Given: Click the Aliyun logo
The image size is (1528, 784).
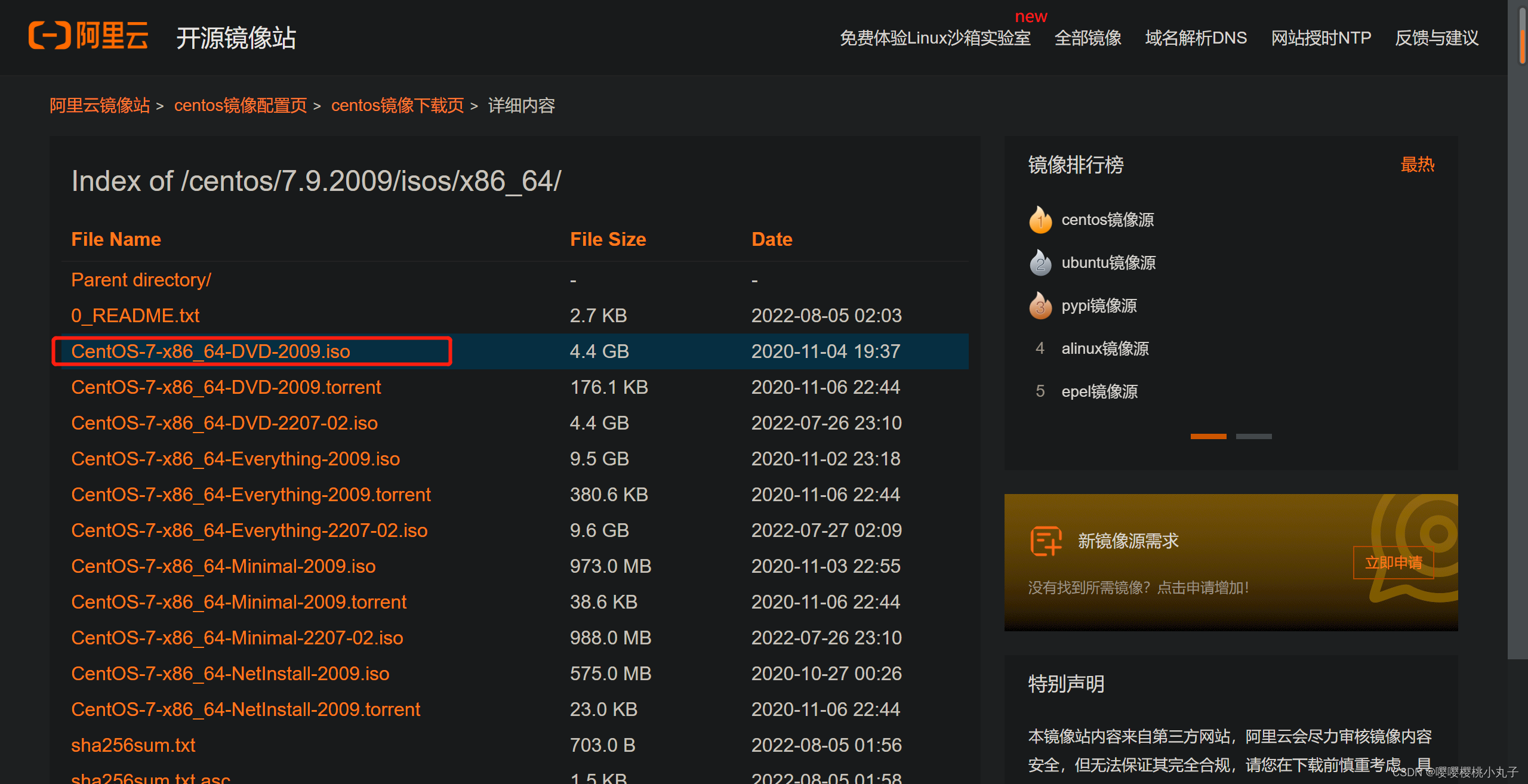Looking at the screenshot, I should pyautogui.click(x=88, y=36).
